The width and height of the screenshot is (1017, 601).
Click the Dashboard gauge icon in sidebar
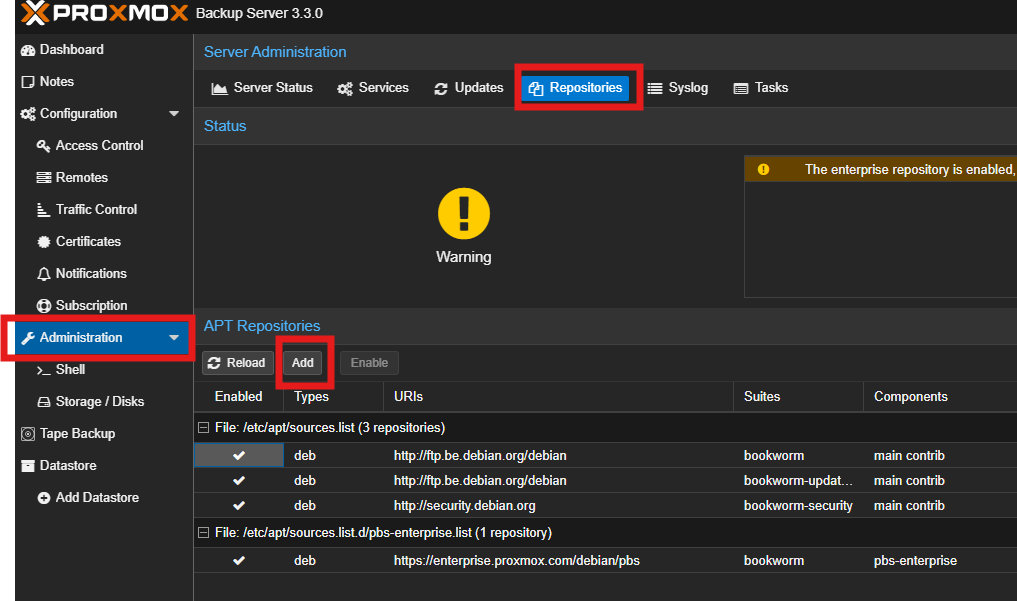(28, 50)
